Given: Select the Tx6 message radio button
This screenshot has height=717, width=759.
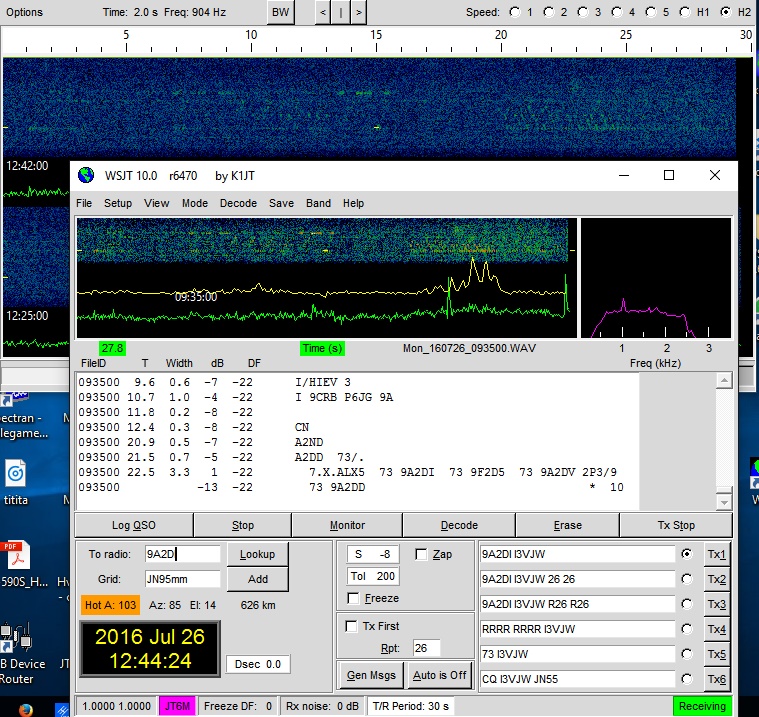Looking at the screenshot, I should pyautogui.click(x=687, y=679).
